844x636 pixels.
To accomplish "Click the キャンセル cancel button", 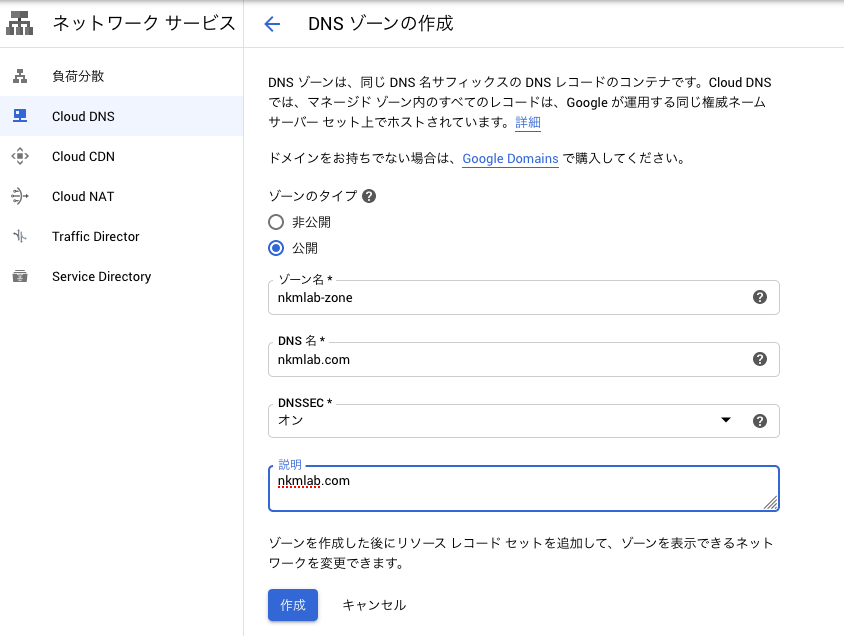I will click(374, 605).
